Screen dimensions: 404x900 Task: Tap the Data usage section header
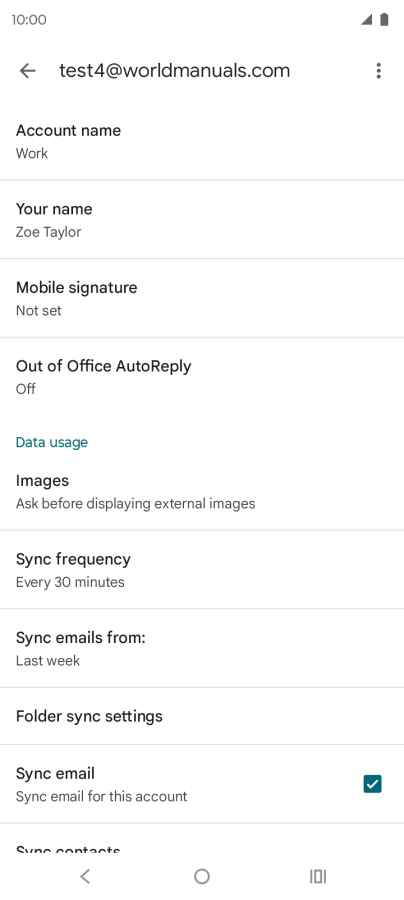(x=52, y=442)
